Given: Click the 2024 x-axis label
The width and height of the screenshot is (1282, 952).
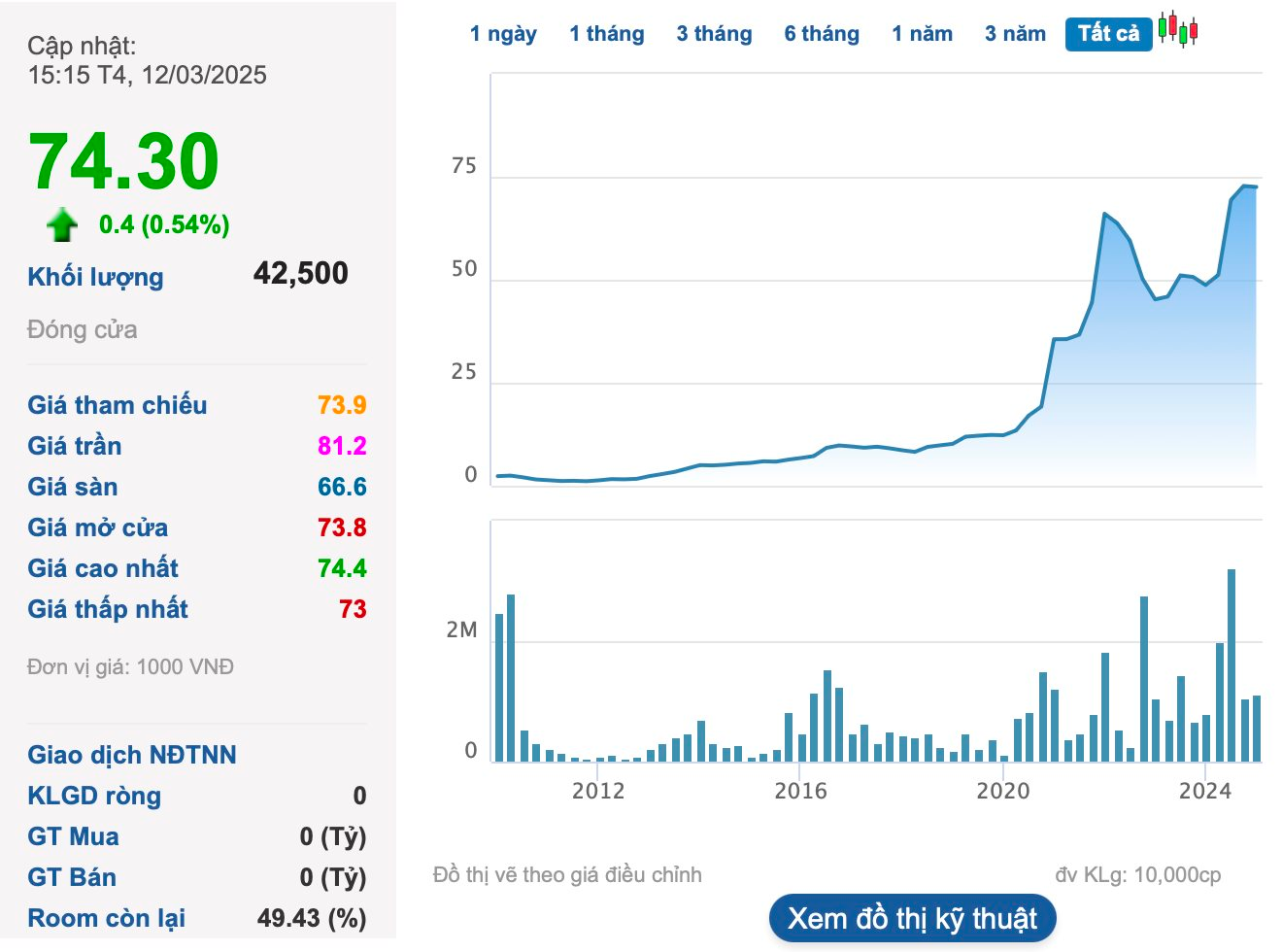Looking at the screenshot, I should point(1205,791).
